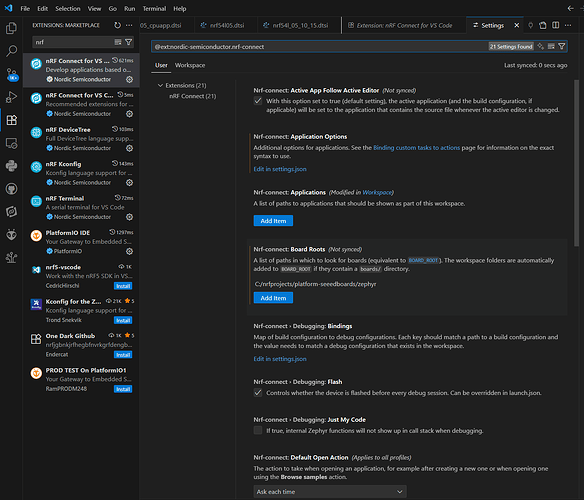Refresh the extensions marketplace list
The image size is (584, 500).
pos(117,25)
